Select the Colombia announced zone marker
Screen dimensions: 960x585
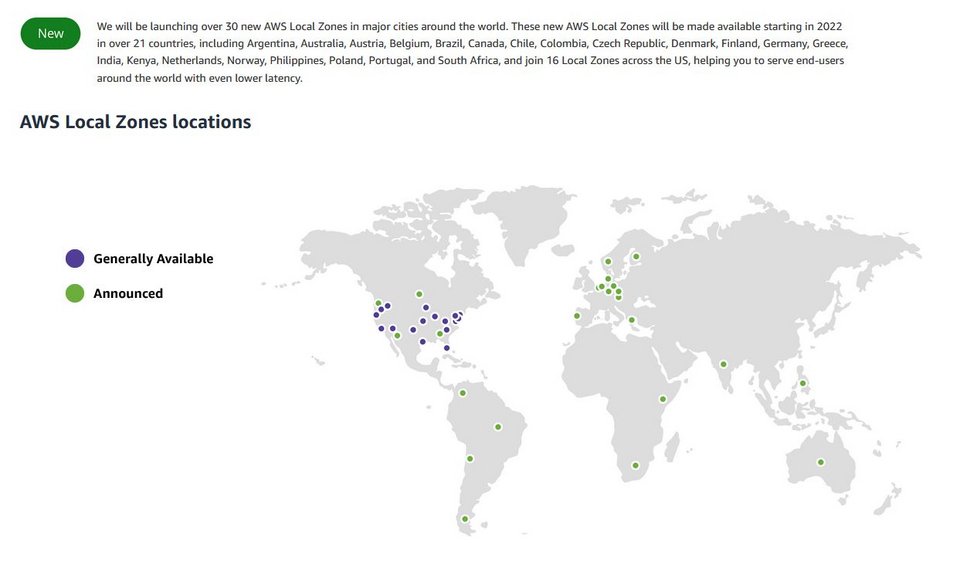[462, 393]
